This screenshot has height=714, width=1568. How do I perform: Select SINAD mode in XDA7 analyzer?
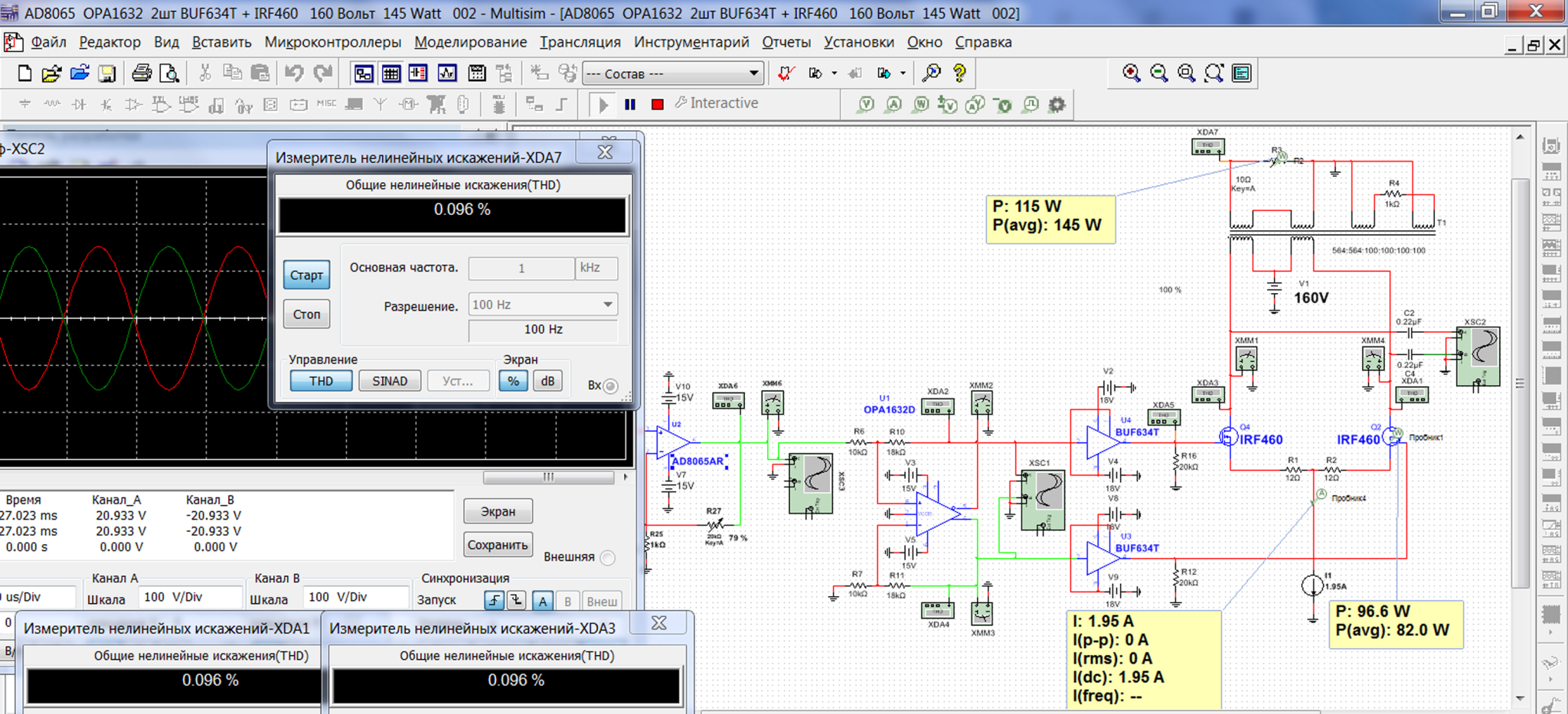coord(390,381)
